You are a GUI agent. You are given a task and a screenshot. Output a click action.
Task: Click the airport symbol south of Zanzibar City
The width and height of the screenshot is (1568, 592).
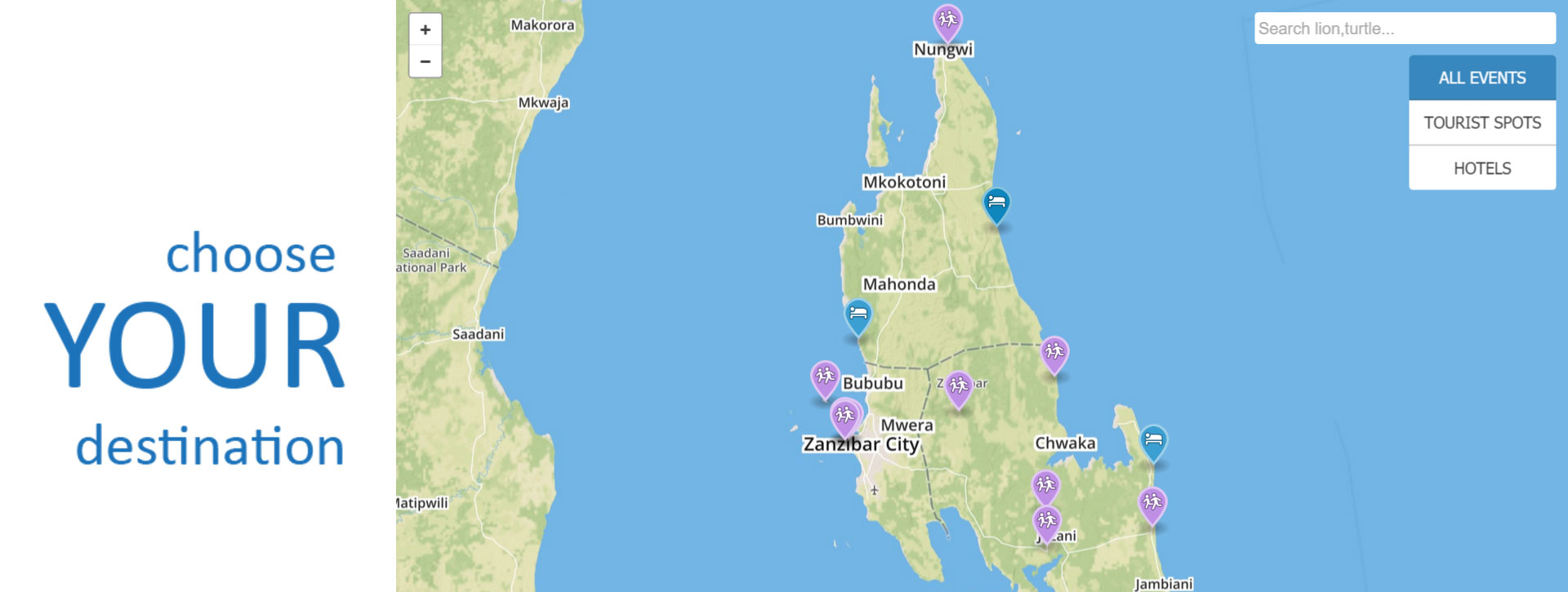pos(874,490)
